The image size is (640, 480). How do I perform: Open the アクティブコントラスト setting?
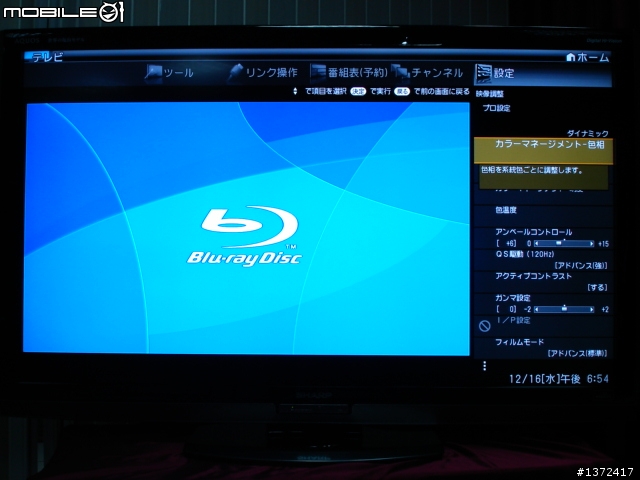[x=543, y=282]
